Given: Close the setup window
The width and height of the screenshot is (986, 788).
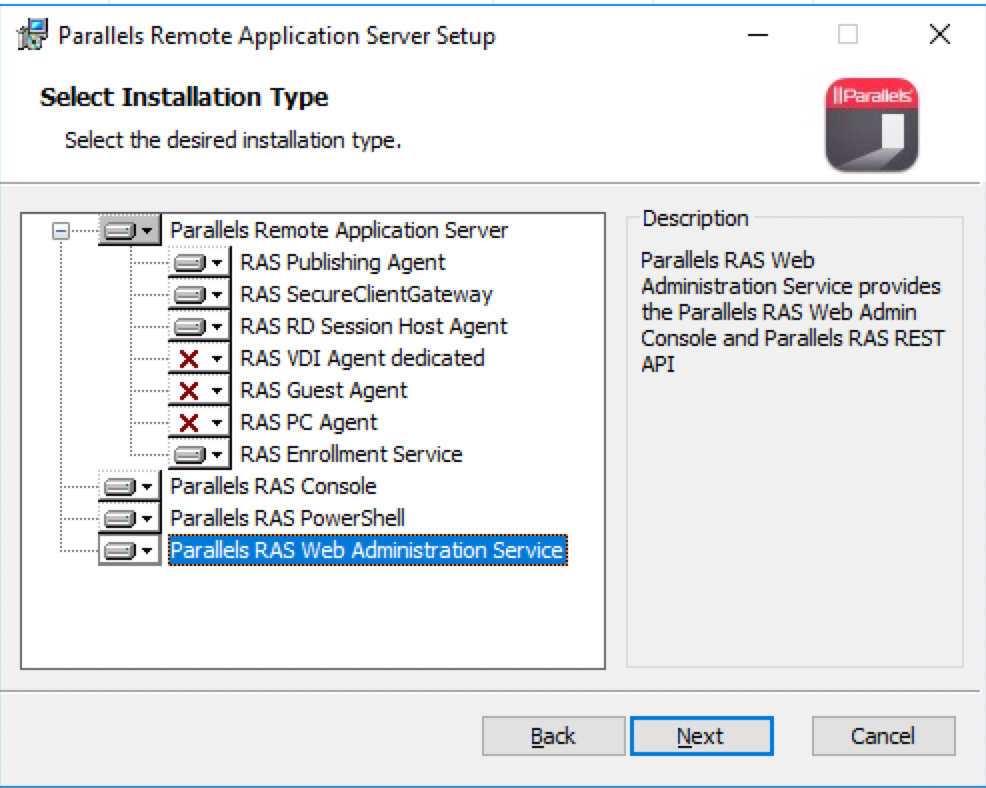Looking at the screenshot, I should [939, 35].
